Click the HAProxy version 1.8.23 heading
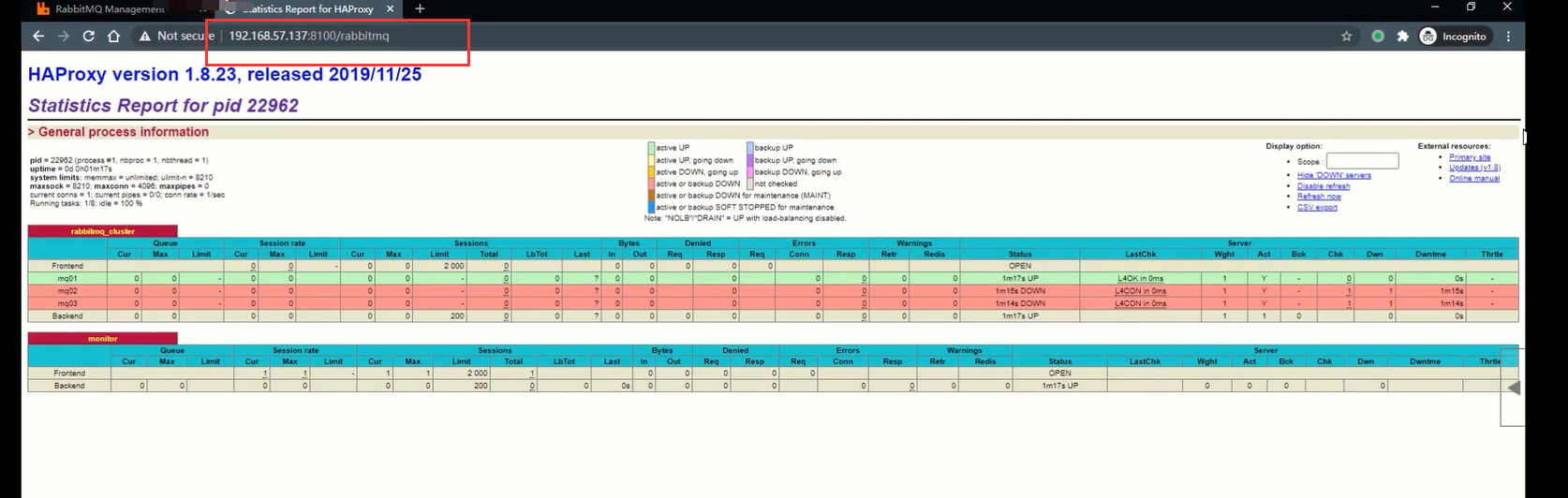 click(225, 75)
